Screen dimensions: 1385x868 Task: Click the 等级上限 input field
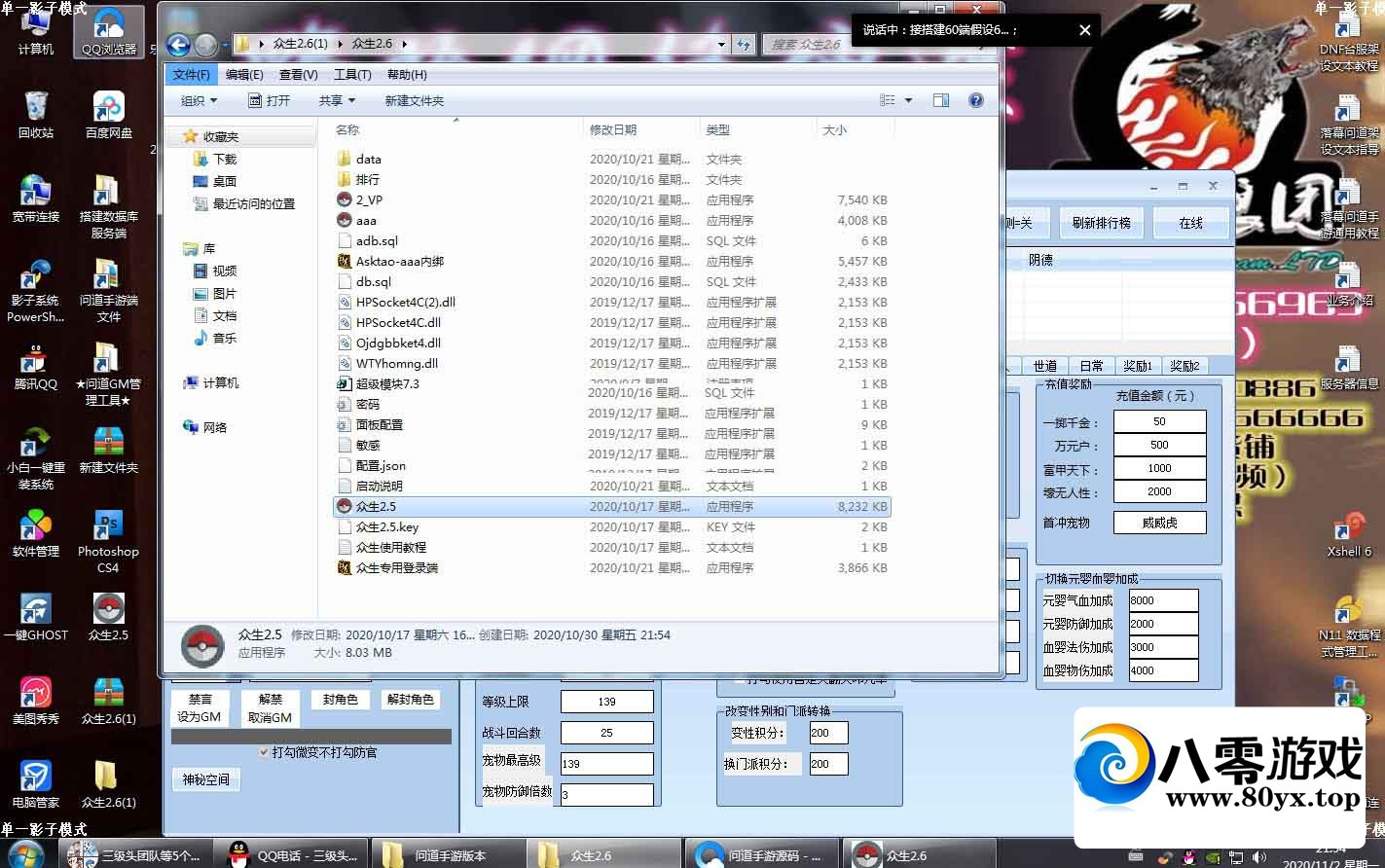pyautogui.click(x=607, y=702)
